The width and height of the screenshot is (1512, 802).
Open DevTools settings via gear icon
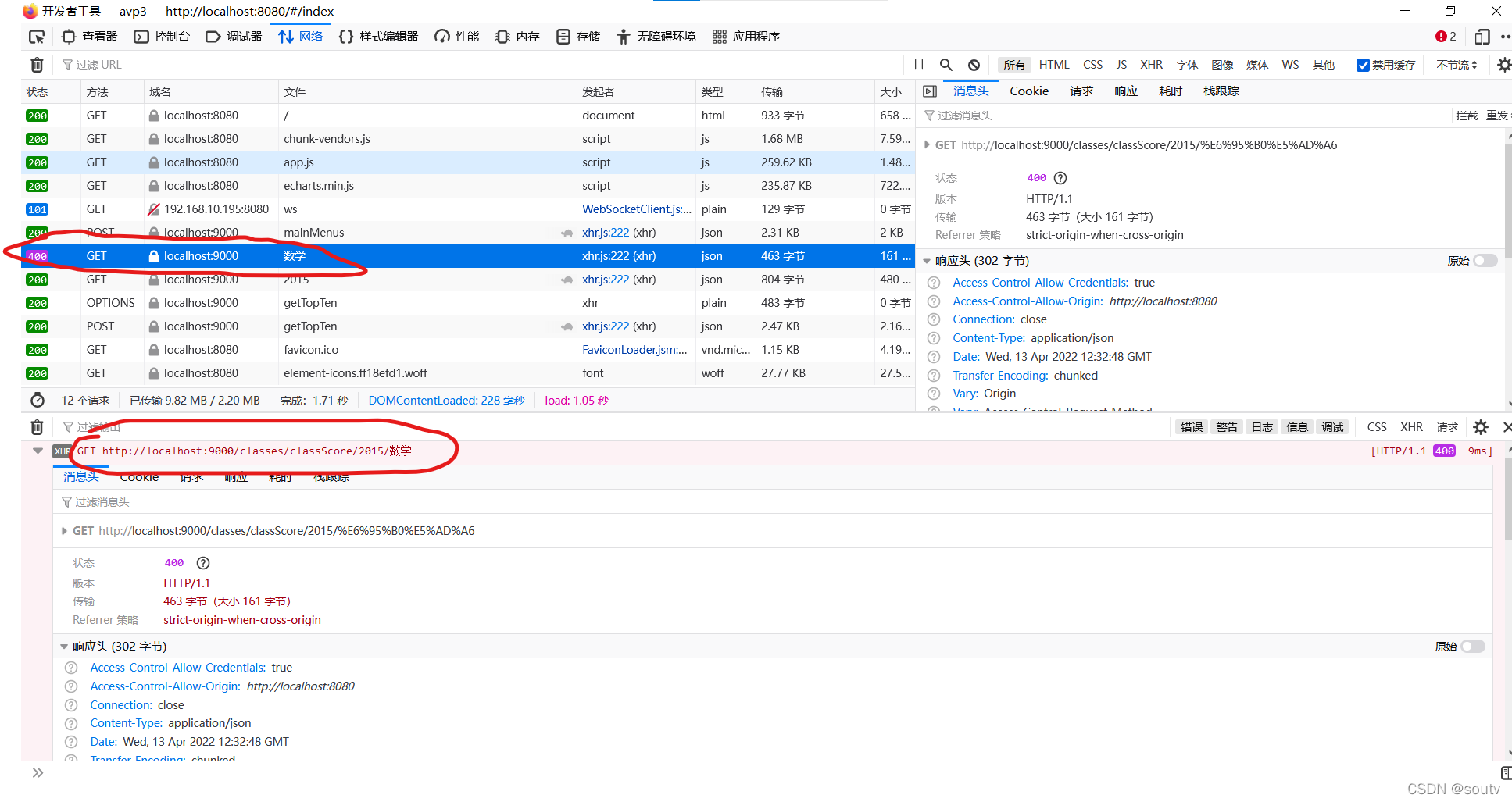click(x=1504, y=64)
